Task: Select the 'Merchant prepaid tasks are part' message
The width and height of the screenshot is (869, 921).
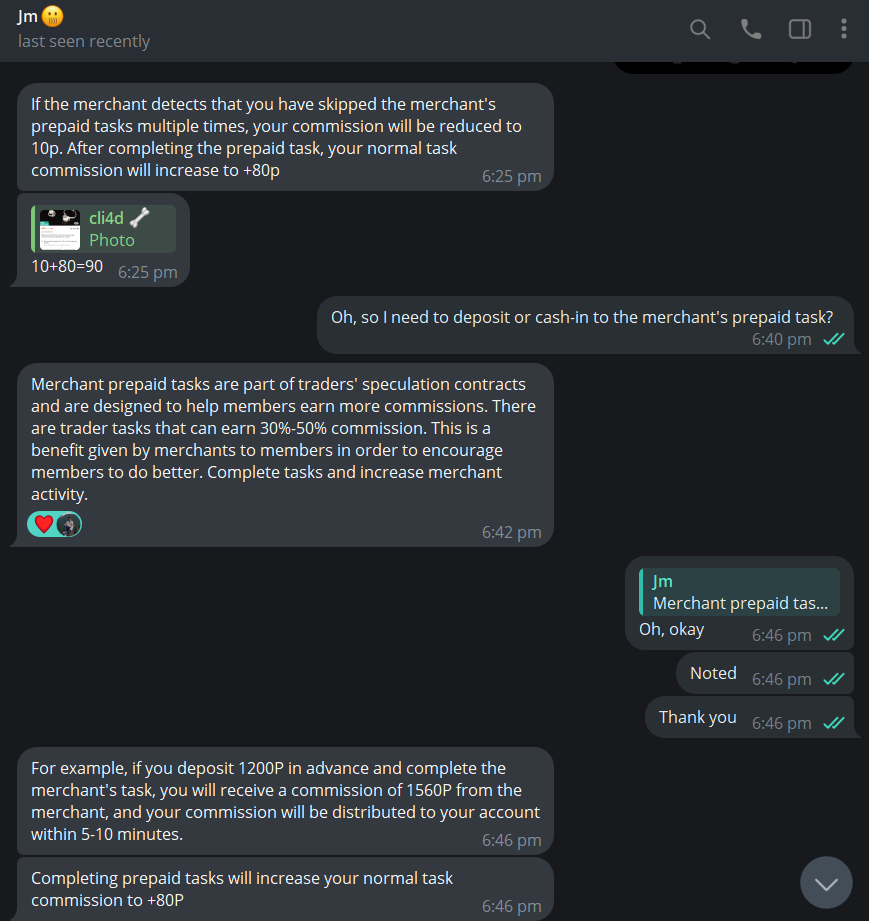Action: 285,455
